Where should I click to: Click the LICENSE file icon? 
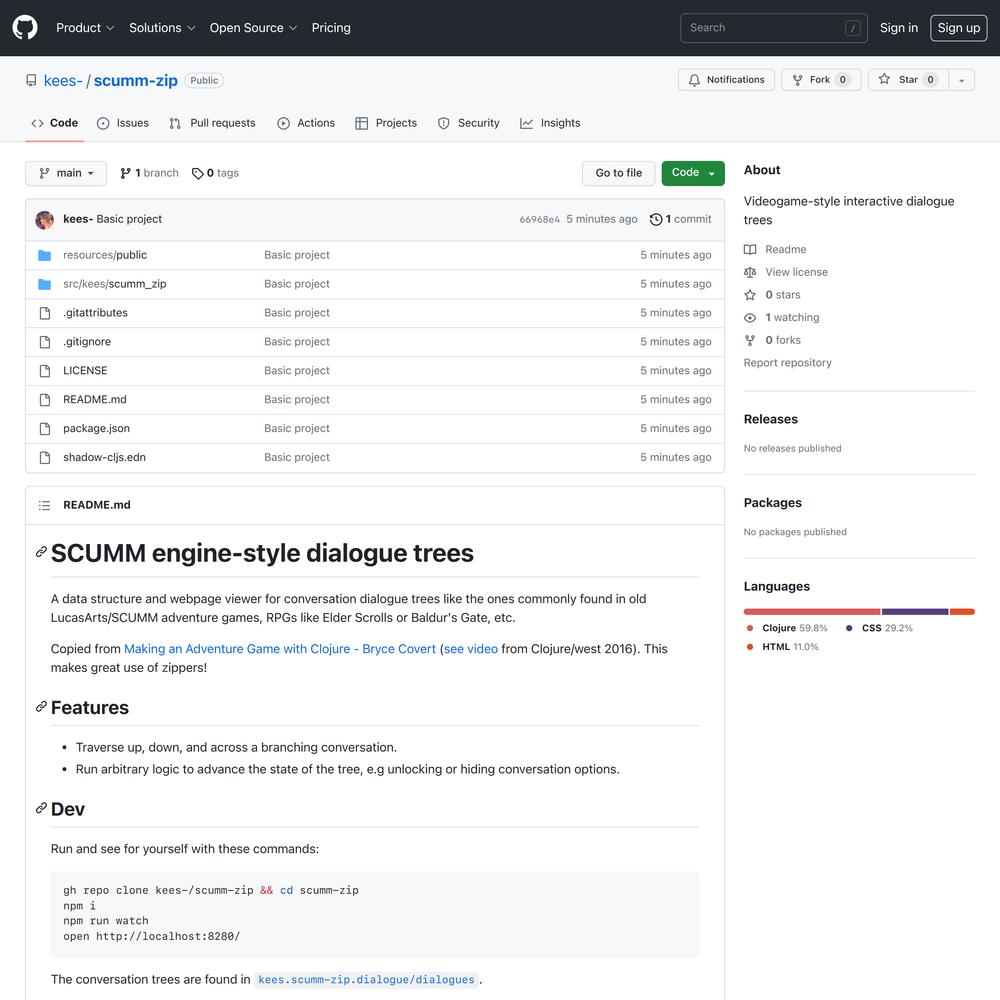[x=45, y=371]
